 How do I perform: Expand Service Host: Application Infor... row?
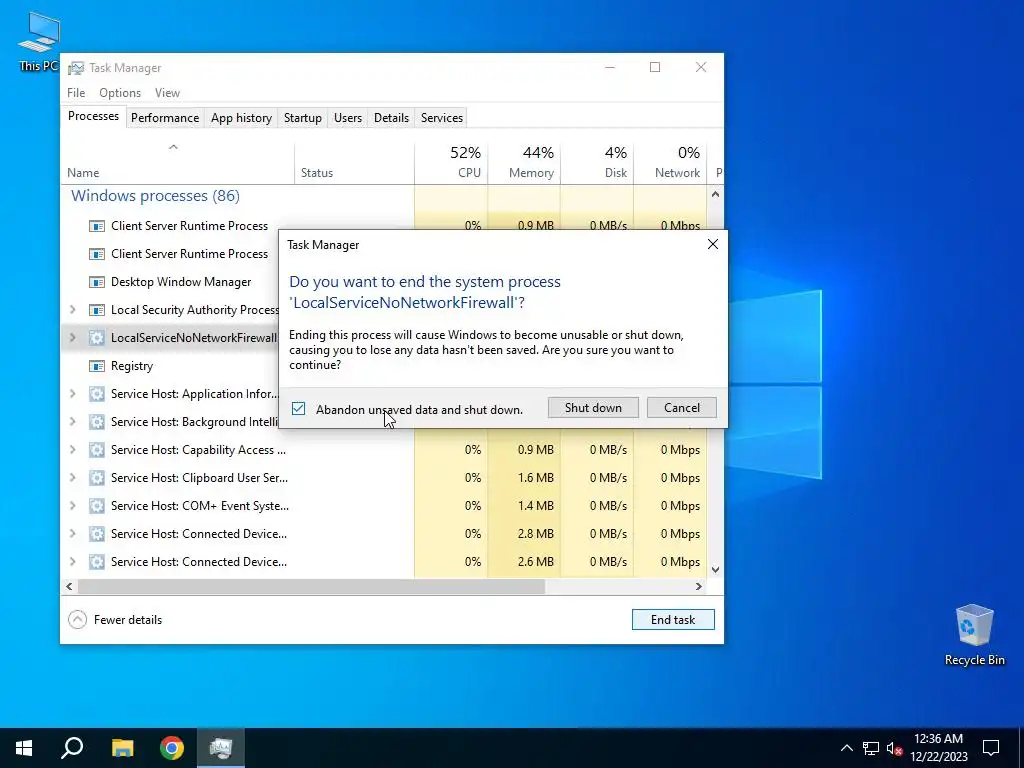coord(72,394)
